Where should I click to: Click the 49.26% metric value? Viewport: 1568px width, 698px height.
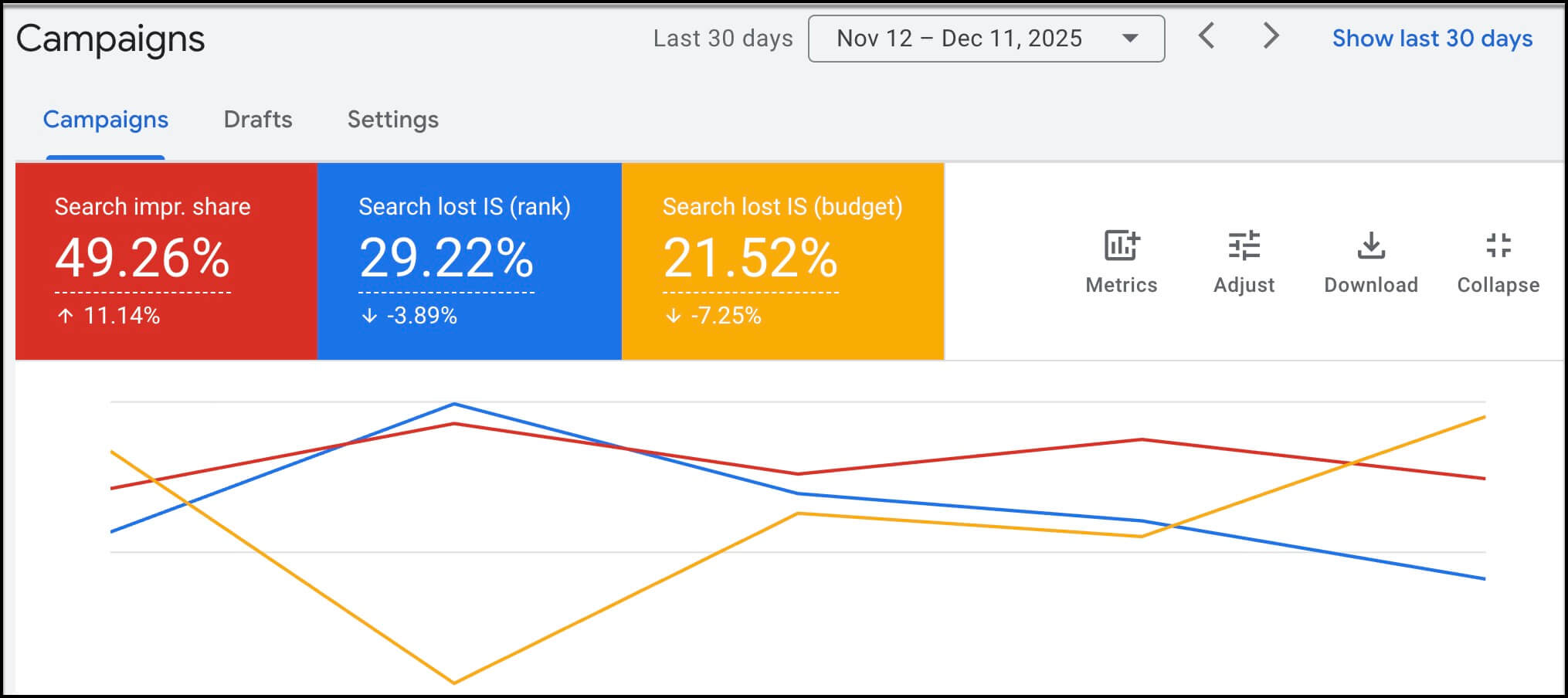(x=142, y=258)
